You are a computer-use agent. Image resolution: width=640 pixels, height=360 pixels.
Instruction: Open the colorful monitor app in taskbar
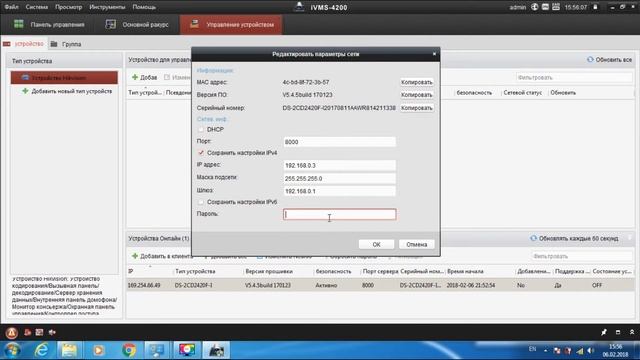coord(187,350)
